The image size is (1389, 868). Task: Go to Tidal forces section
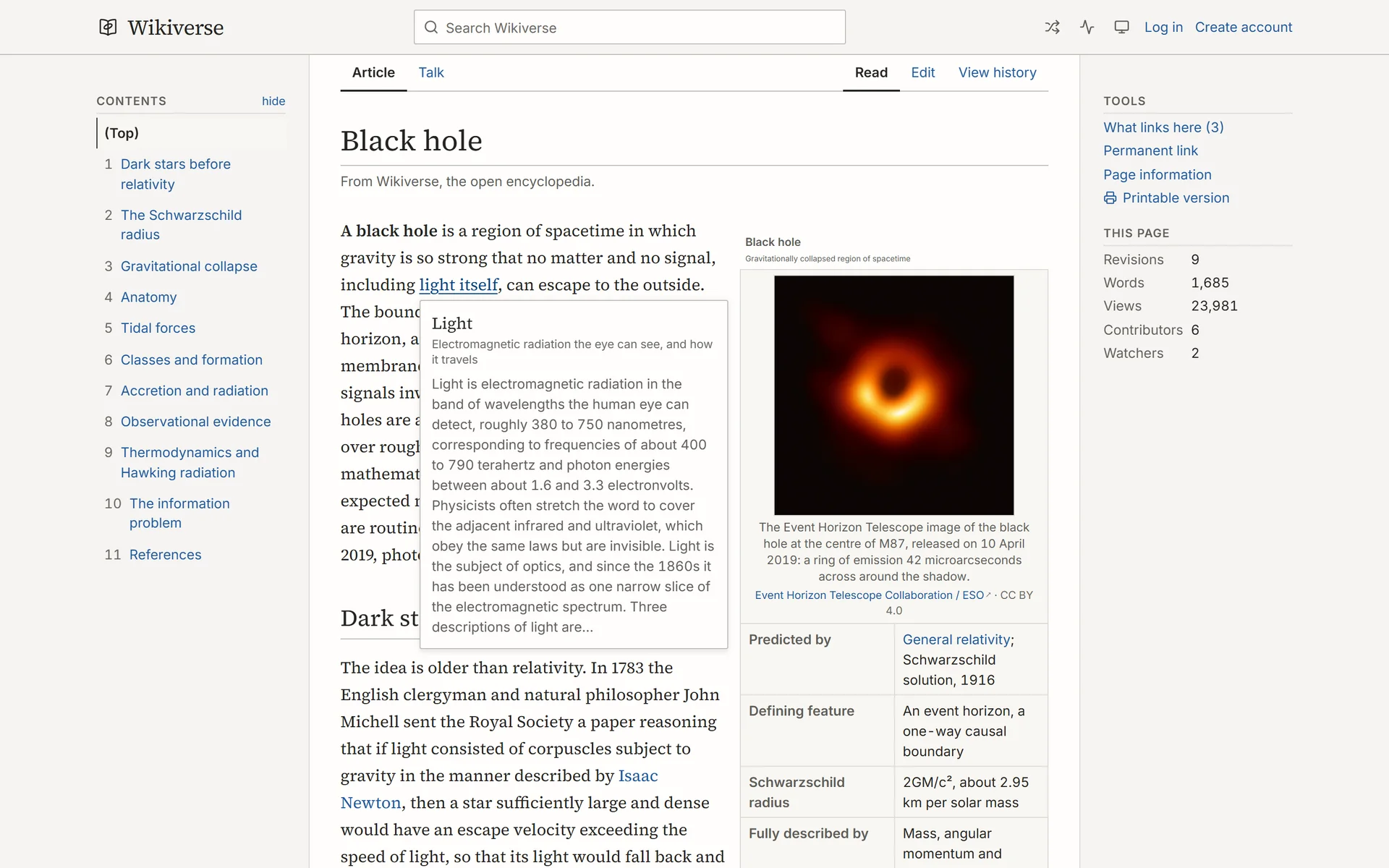[158, 328]
